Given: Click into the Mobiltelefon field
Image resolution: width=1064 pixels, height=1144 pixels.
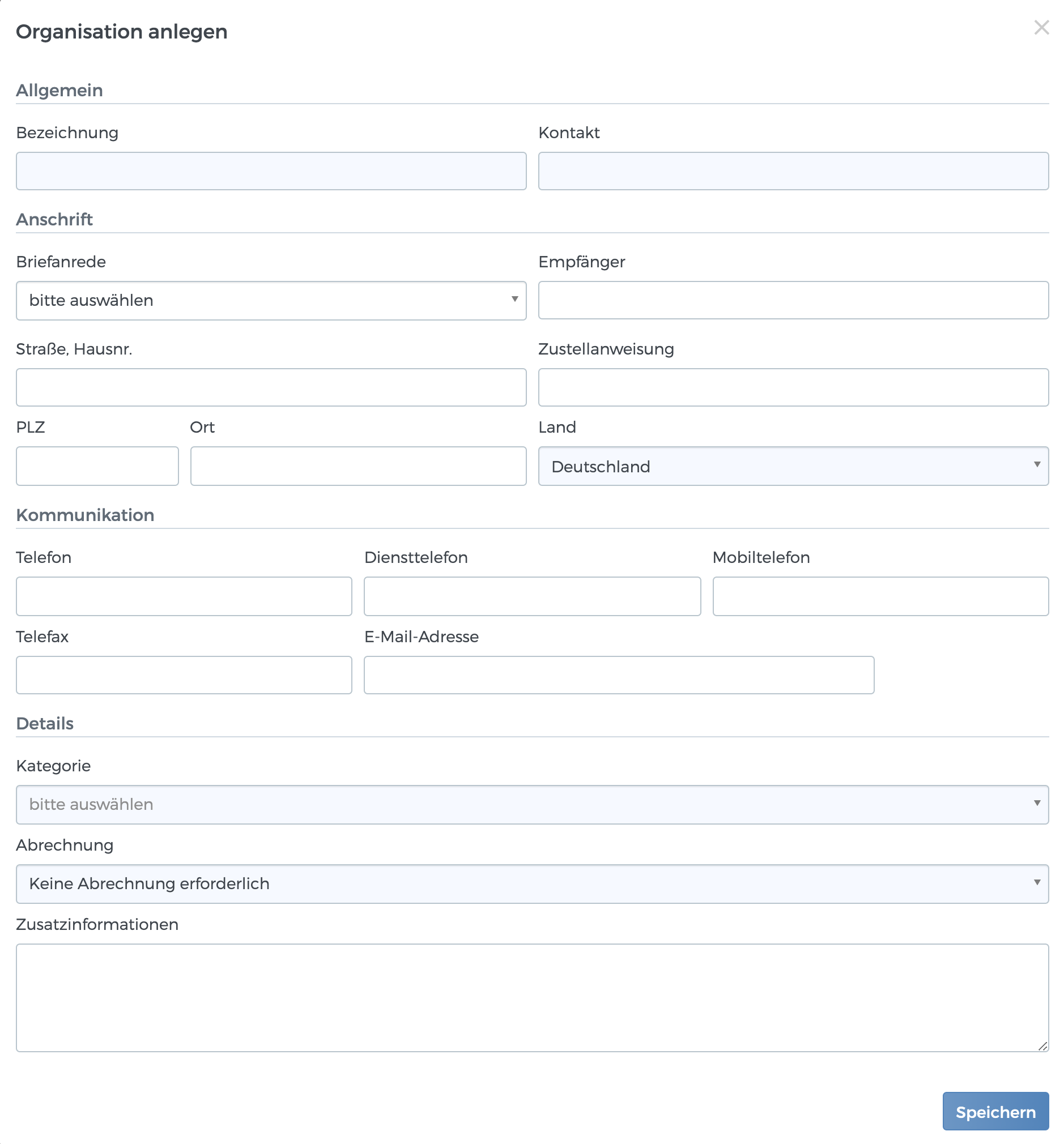Looking at the screenshot, I should [880, 596].
